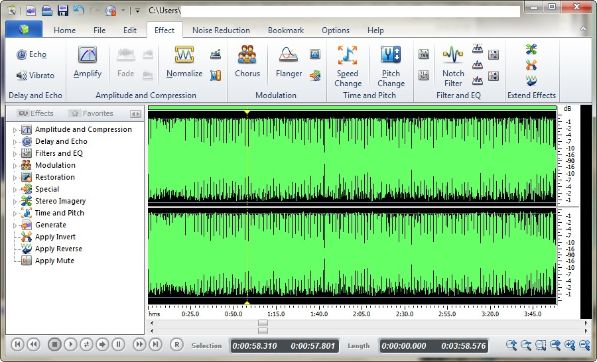
Task: Expand the Special tree node
Action: (15, 190)
